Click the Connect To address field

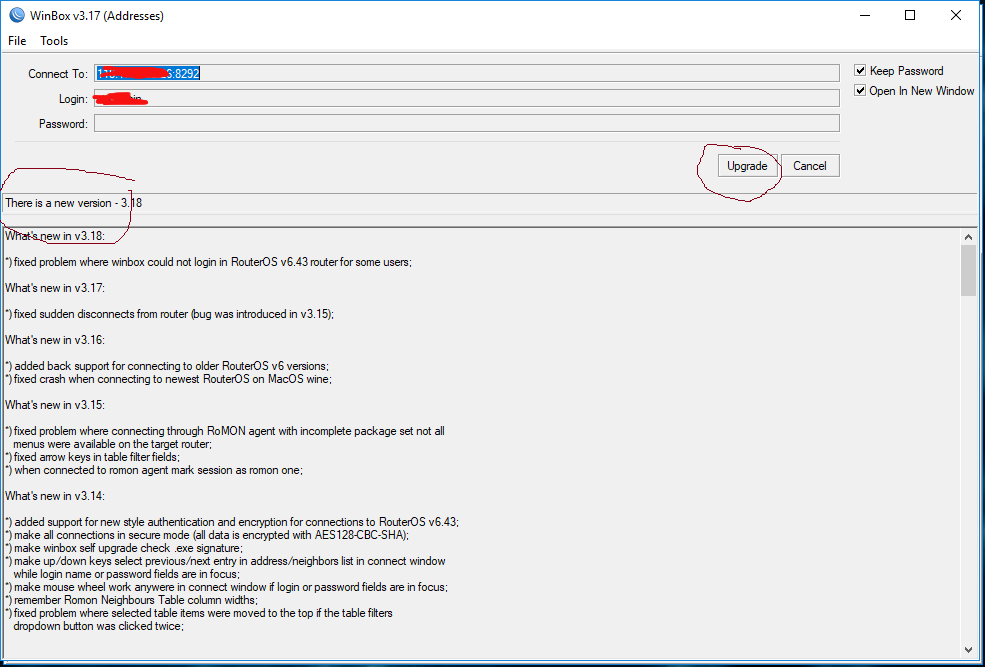click(x=467, y=73)
